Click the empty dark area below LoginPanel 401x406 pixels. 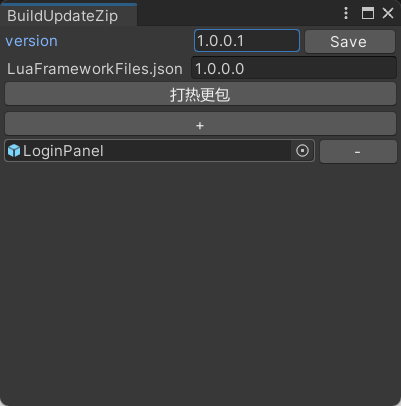(200, 283)
